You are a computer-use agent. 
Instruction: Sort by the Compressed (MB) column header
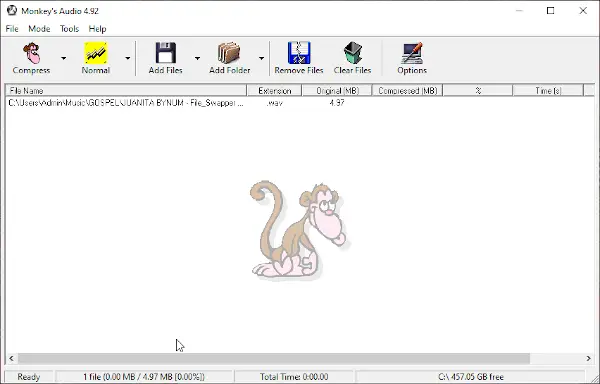pyautogui.click(x=408, y=91)
